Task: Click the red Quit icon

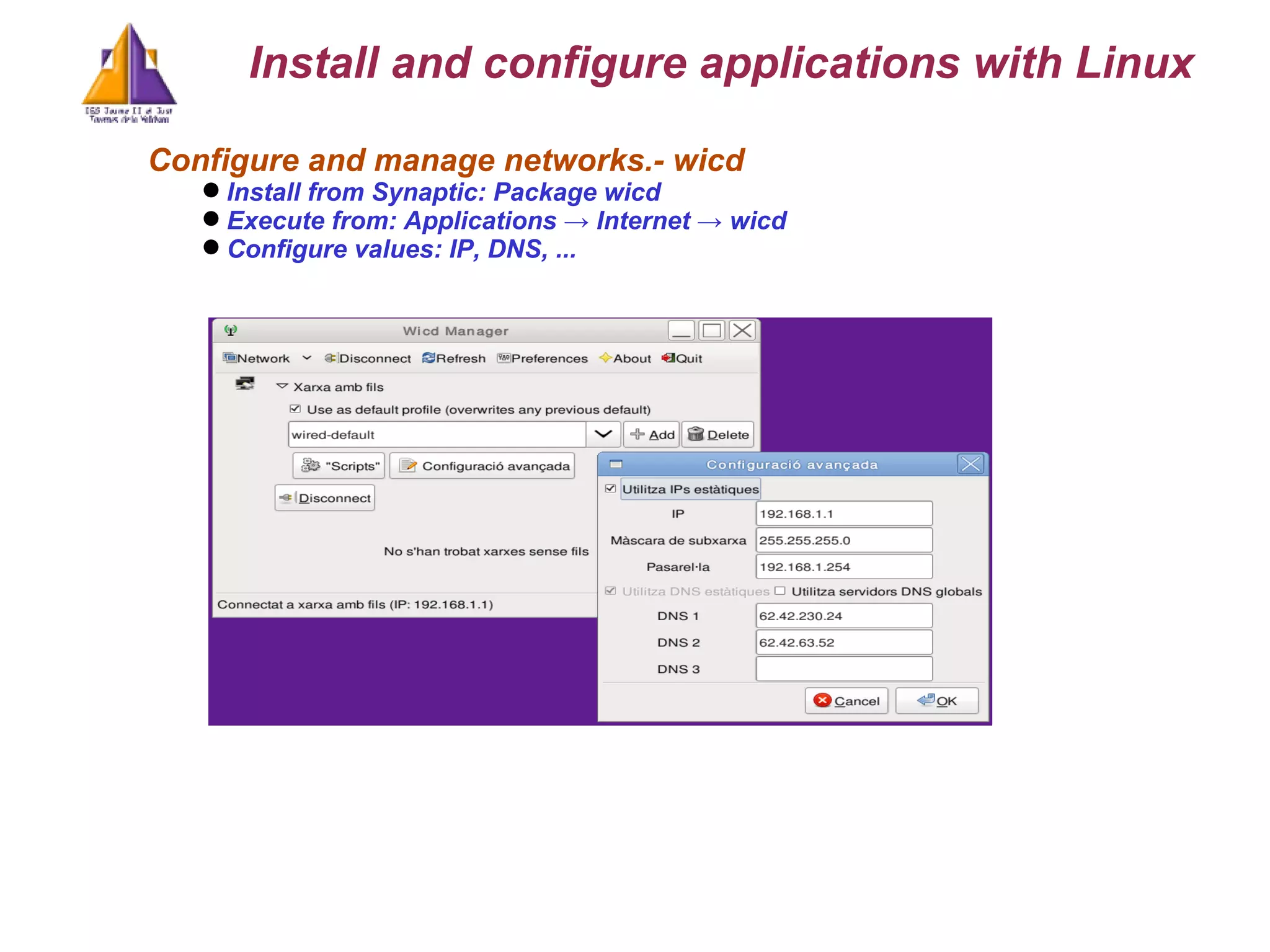Action: tap(668, 358)
